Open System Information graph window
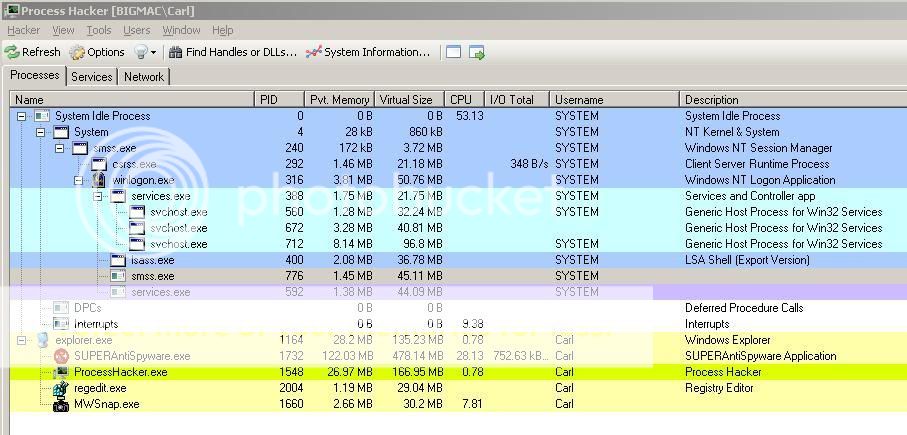907x435 pixels. [368, 52]
